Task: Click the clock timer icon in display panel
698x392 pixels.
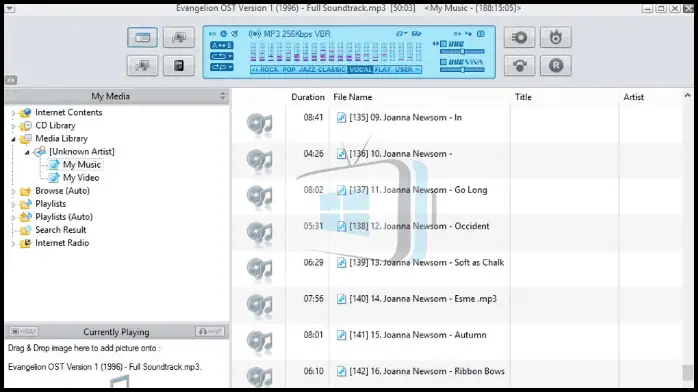Action: click(x=223, y=34)
